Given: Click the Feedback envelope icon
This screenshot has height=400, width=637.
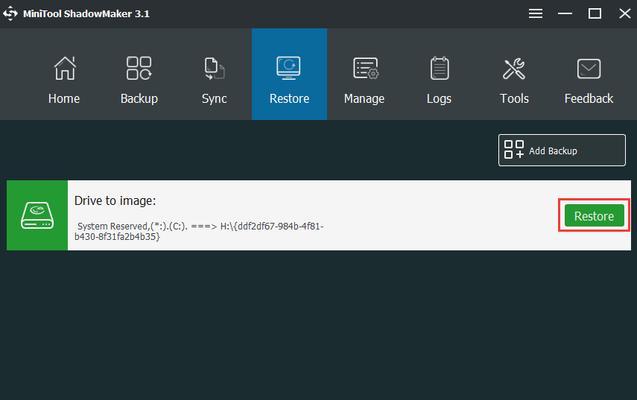Looking at the screenshot, I should coord(589,69).
